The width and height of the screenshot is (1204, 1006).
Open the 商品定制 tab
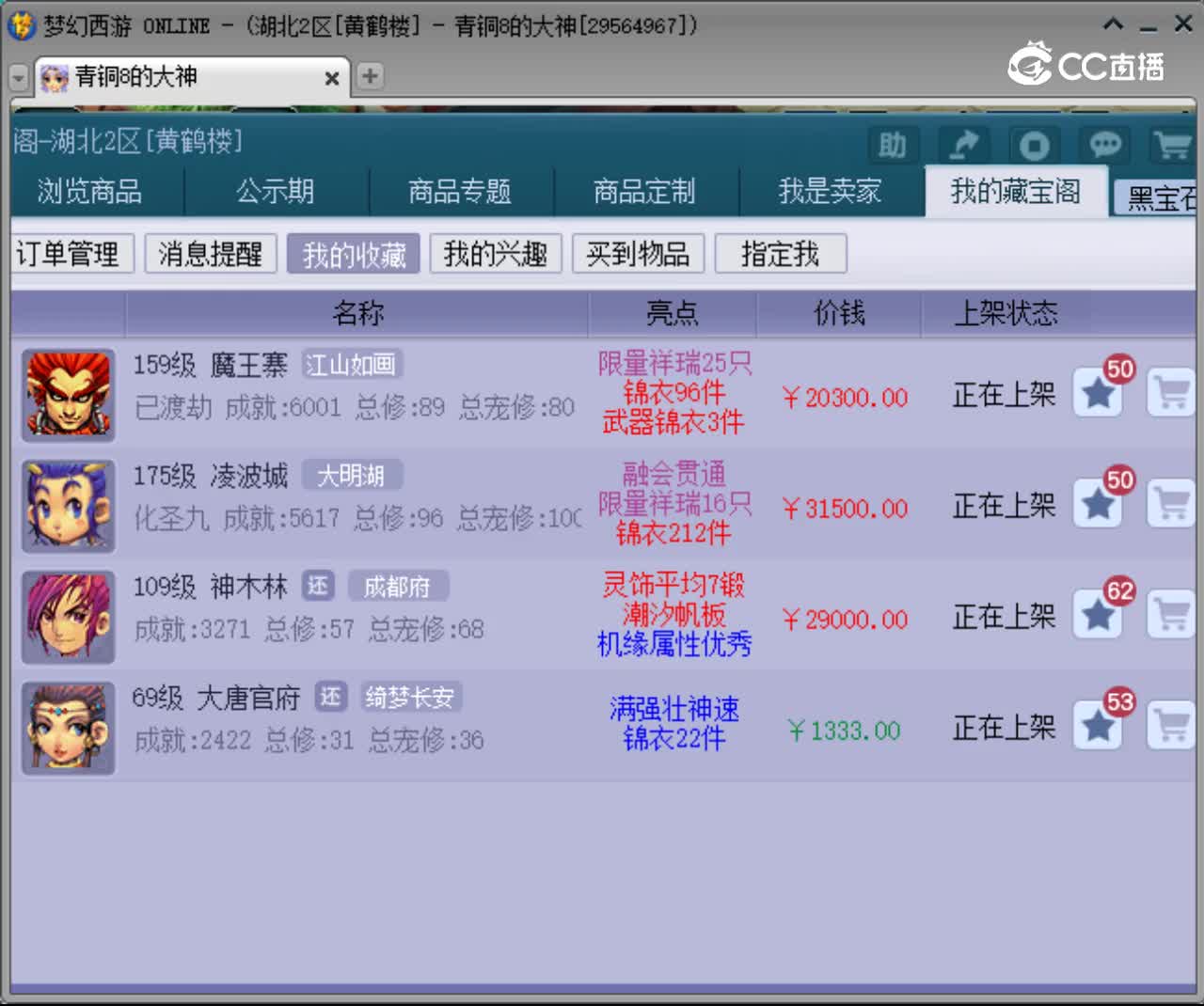pyautogui.click(x=645, y=192)
